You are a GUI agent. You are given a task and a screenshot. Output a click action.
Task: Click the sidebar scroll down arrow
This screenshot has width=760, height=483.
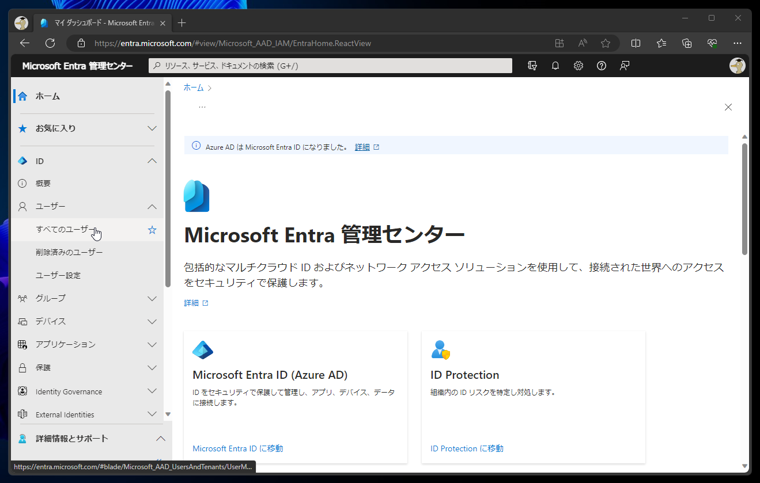point(168,414)
